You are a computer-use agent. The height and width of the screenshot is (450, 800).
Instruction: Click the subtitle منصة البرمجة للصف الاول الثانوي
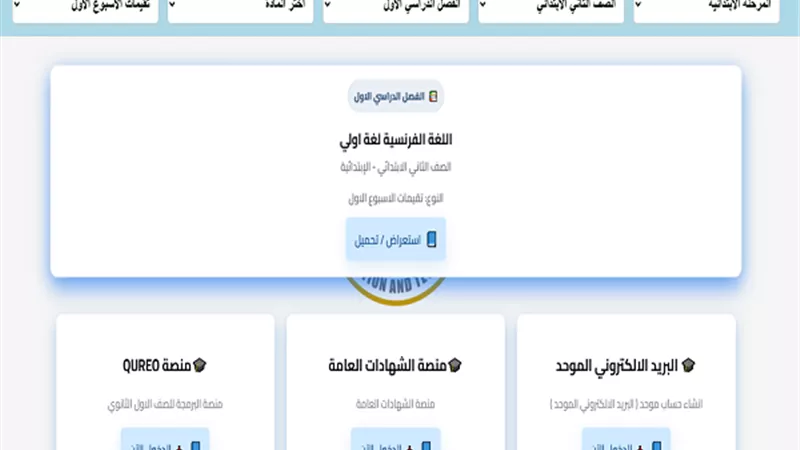165,404
